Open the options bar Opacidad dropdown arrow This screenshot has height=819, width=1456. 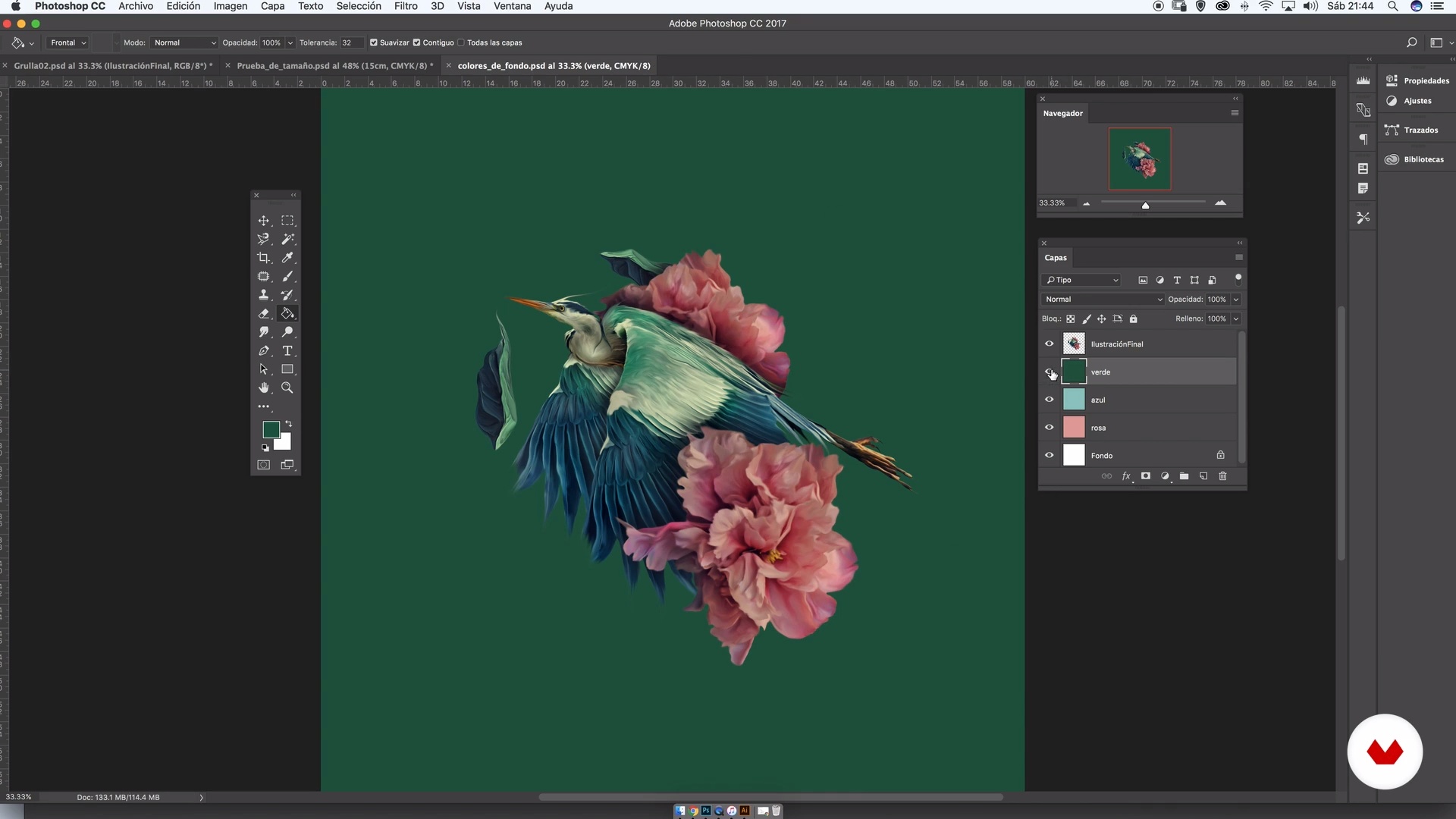(290, 42)
